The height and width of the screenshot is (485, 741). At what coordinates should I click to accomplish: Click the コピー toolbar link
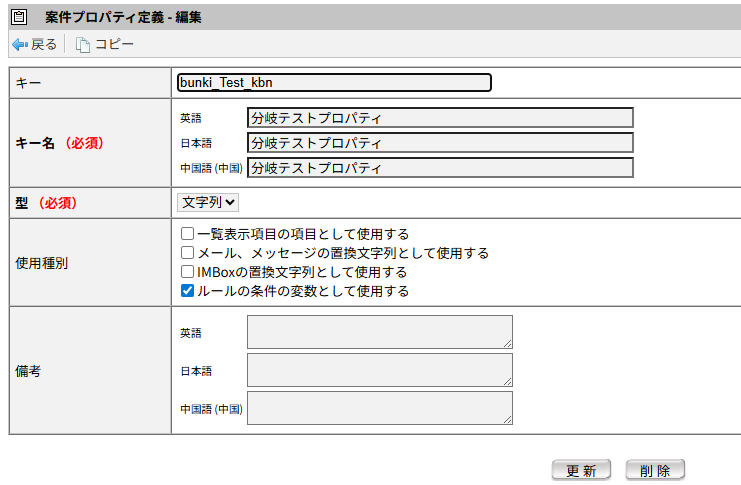[x=114, y=45]
